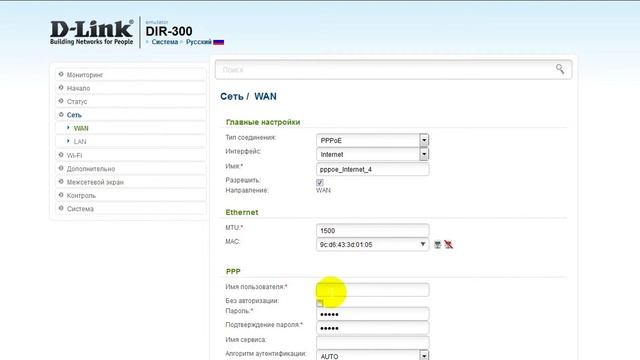
Task: Click the Направление value WAN
Action: pyautogui.click(x=323, y=190)
